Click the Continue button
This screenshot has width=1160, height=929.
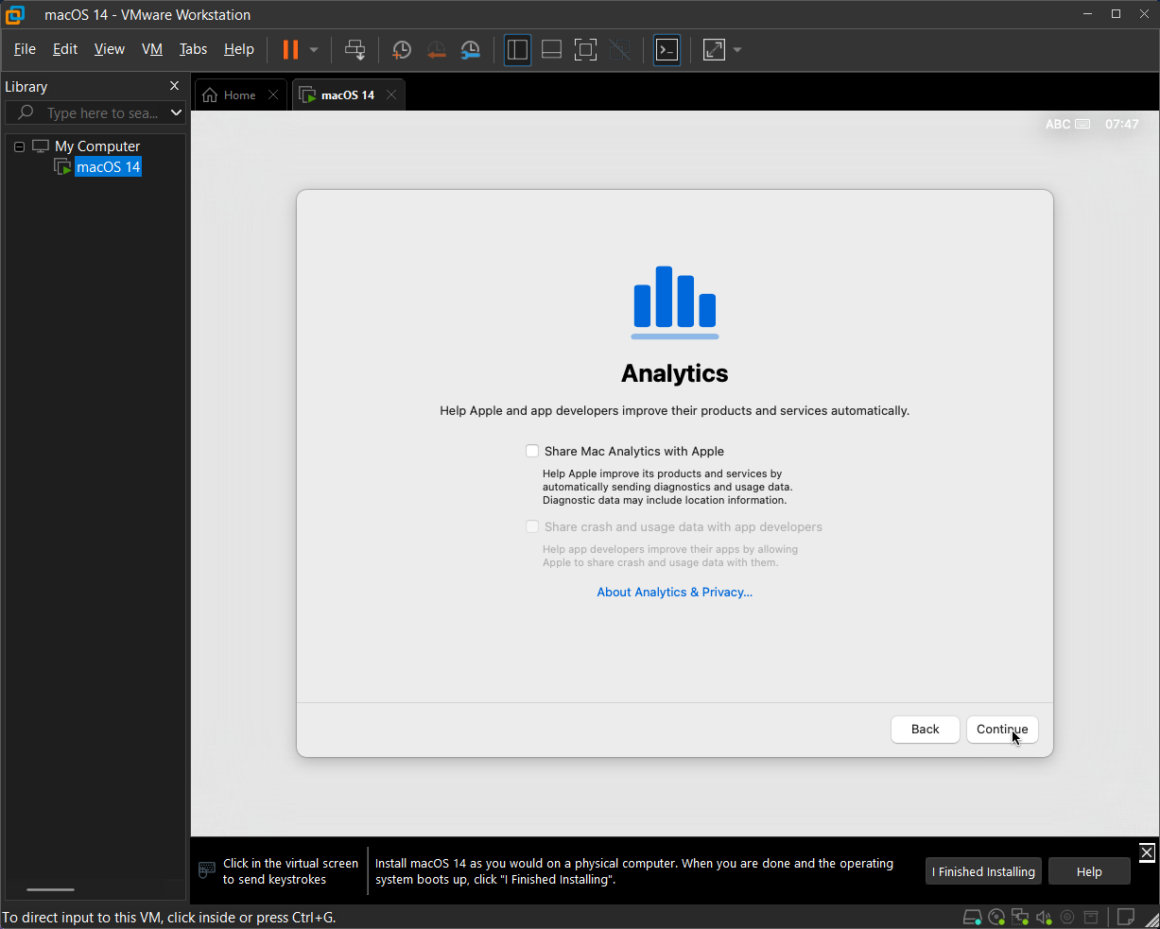1002,729
